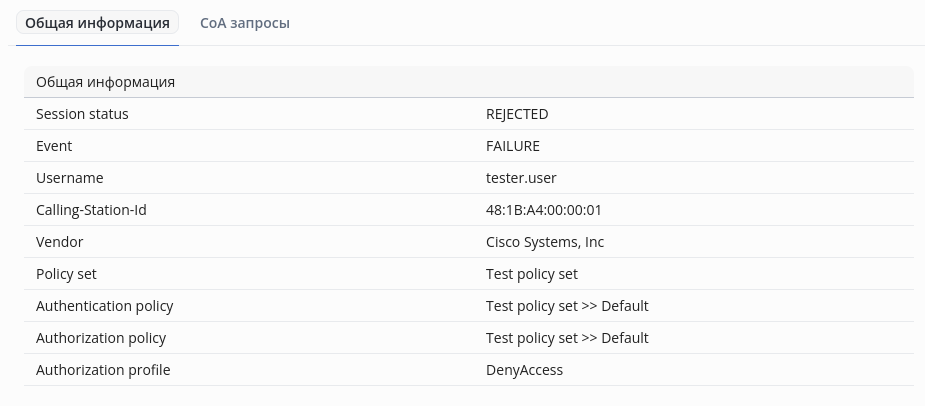Image resolution: width=925 pixels, height=406 pixels.
Task: Click the Session status label
Action: coord(82,114)
